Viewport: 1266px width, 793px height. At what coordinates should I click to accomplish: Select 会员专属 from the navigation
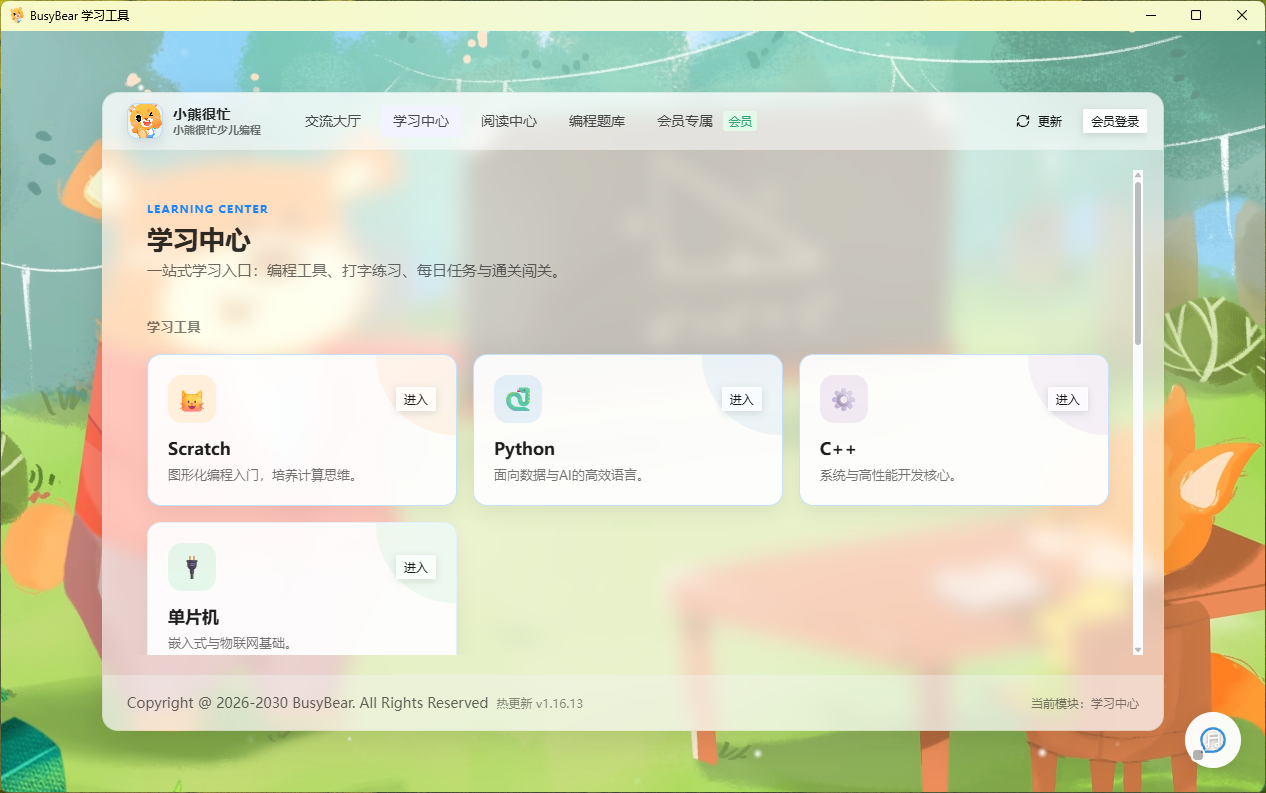pyautogui.click(x=684, y=120)
